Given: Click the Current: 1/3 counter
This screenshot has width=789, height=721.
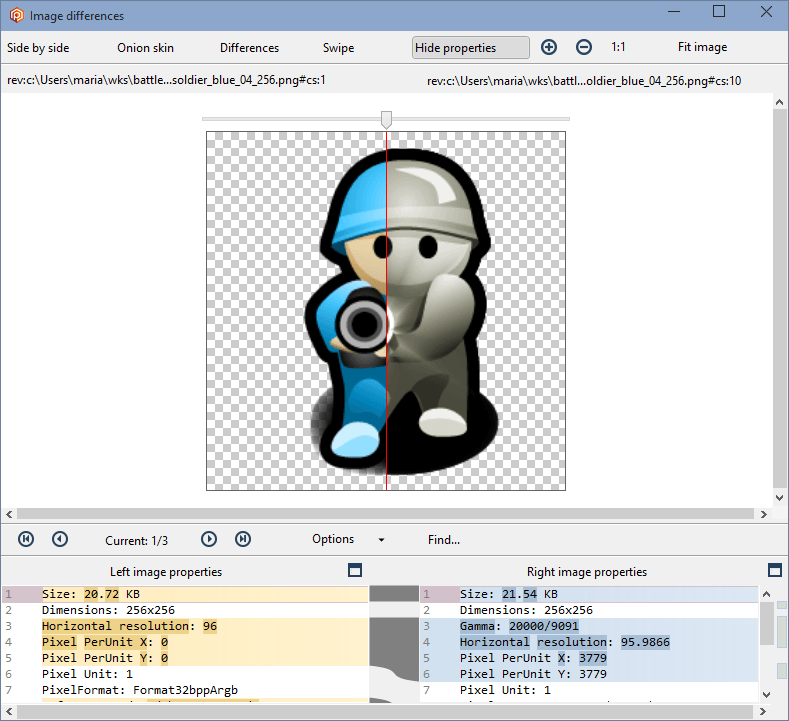Looking at the screenshot, I should (136, 540).
